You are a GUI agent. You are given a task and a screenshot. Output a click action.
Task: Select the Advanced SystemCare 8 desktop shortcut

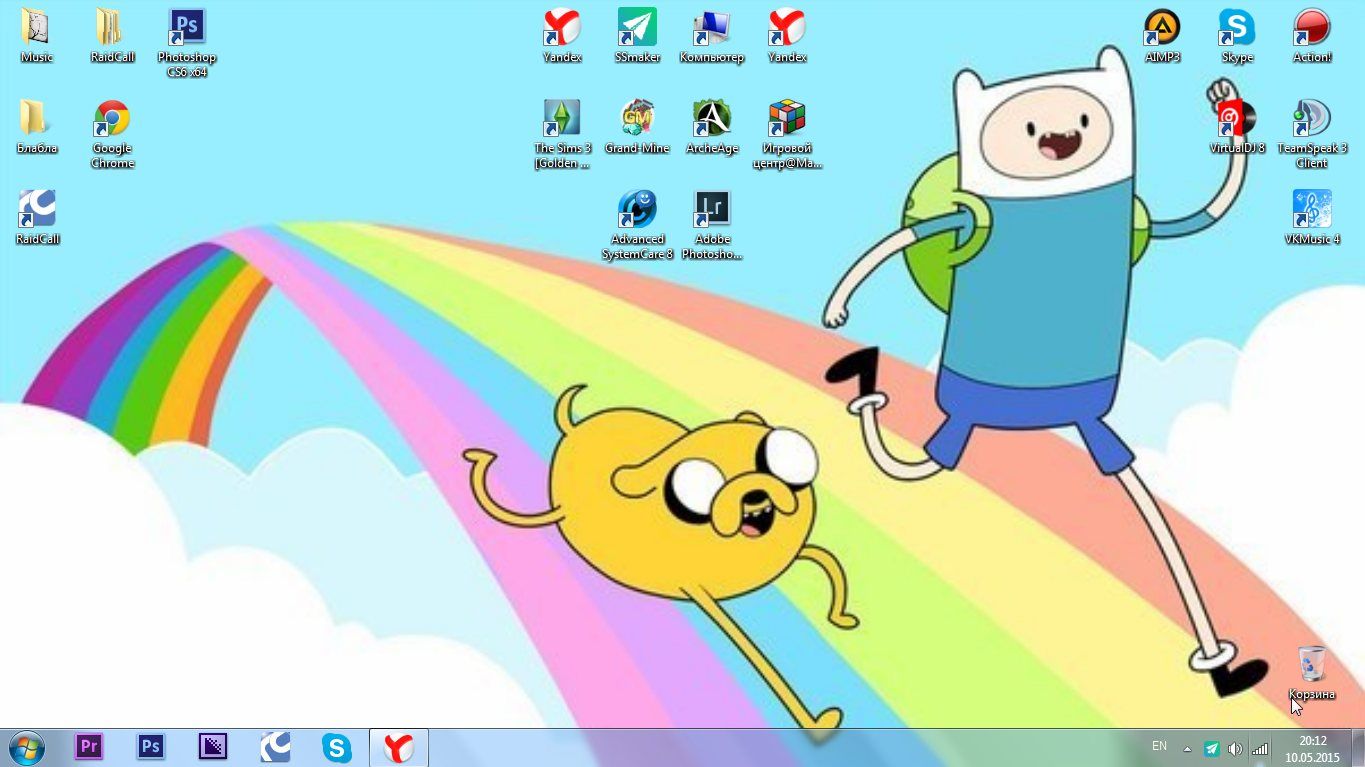(x=637, y=225)
